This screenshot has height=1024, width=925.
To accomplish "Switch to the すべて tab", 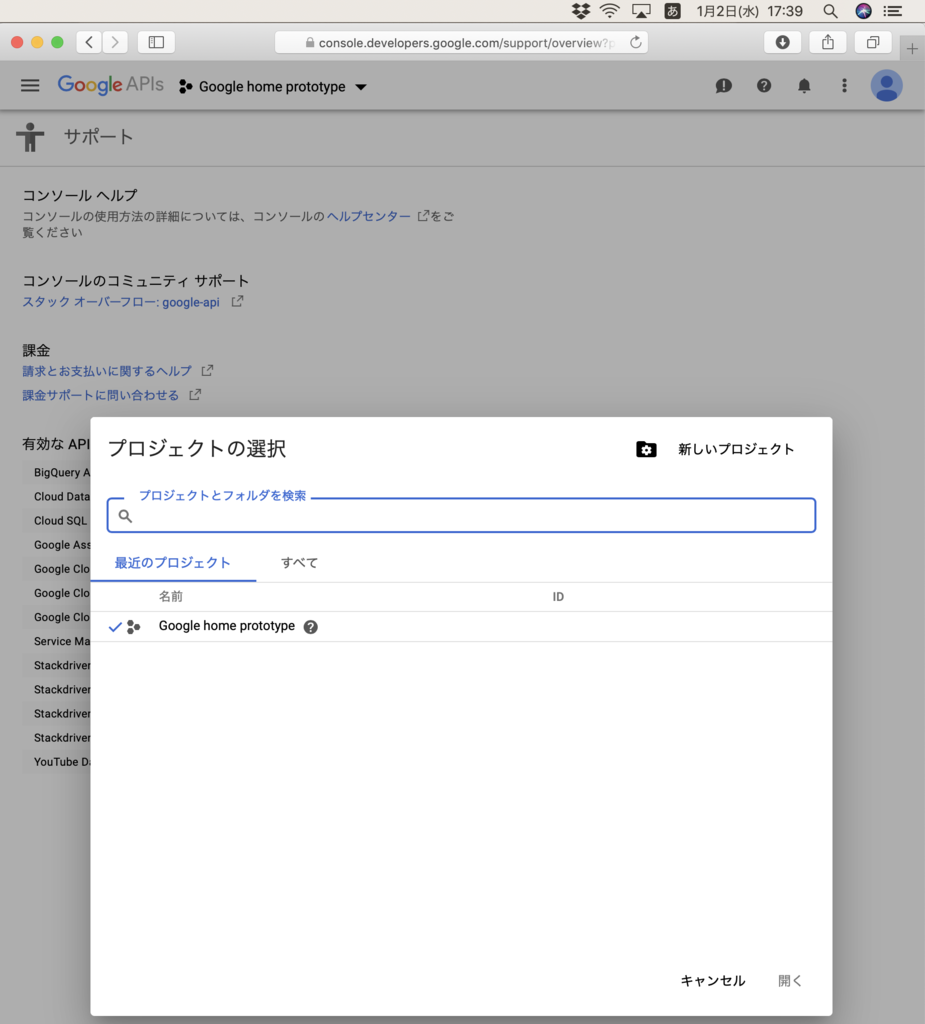I will (x=298, y=562).
